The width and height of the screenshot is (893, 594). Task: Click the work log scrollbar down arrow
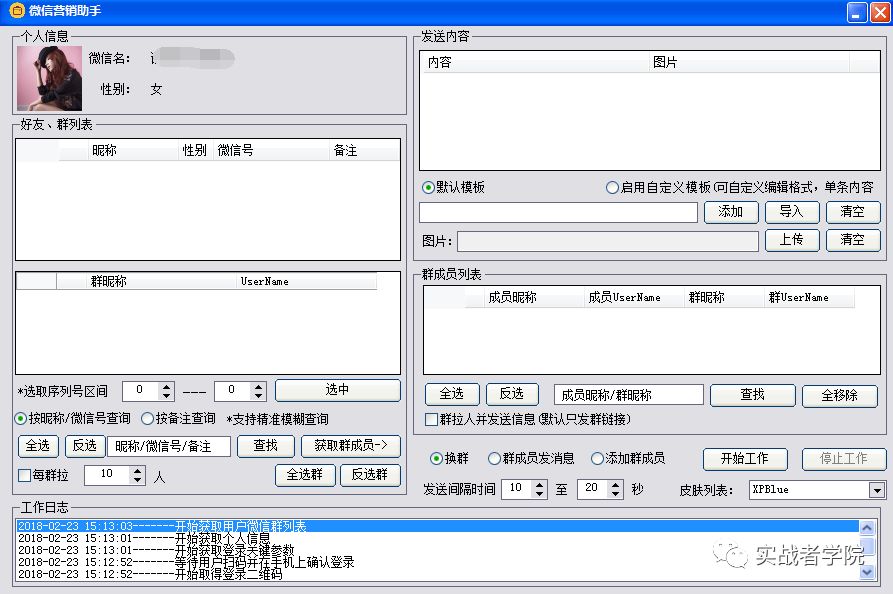click(x=867, y=572)
